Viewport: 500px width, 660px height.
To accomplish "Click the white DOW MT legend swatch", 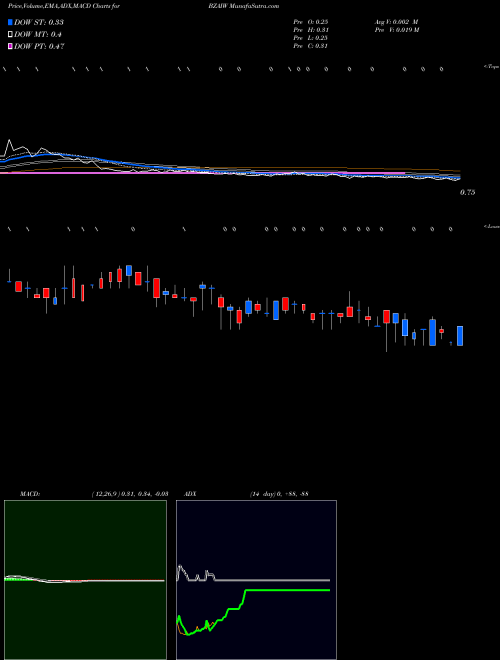I will [11, 35].
